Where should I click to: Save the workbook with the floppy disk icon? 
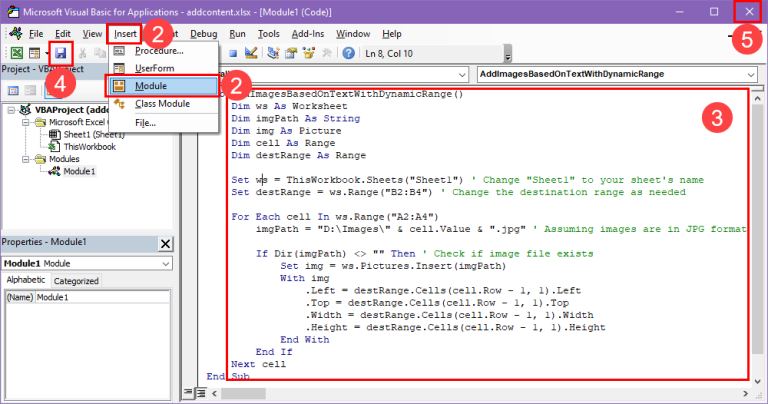pyautogui.click(x=61, y=53)
